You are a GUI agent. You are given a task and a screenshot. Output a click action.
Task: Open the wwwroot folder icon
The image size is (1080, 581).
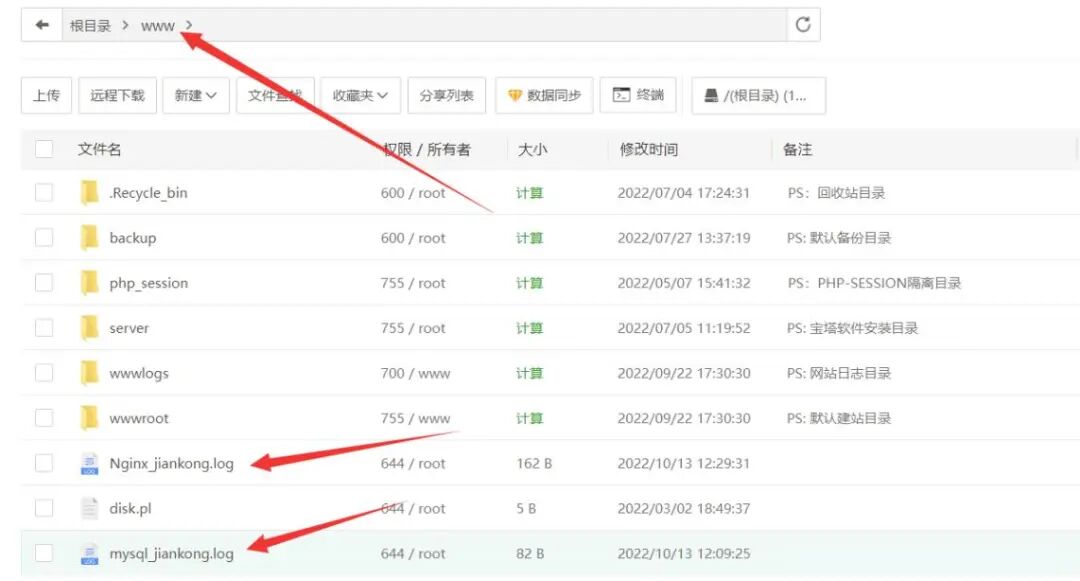click(x=90, y=418)
